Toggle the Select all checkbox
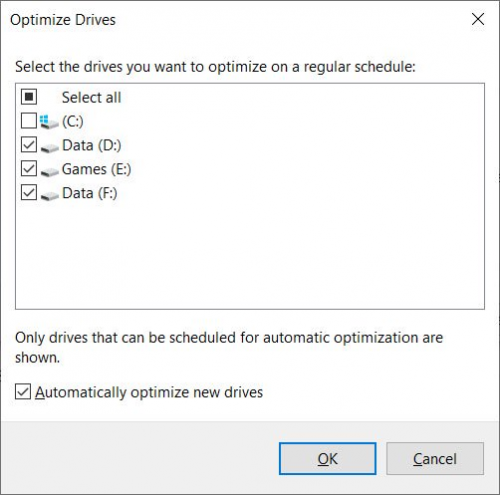Image resolution: width=500 pixels, height=495 pixels. pyautogui.click(x=29, y=97)
